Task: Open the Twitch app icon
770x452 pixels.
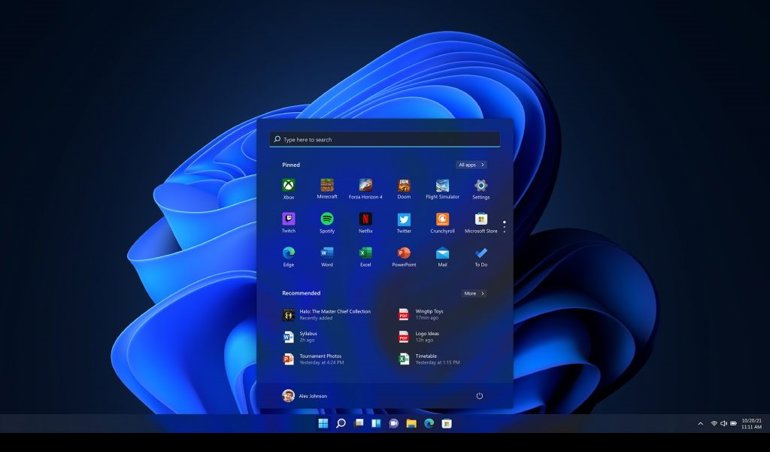Action: point(288,220)
